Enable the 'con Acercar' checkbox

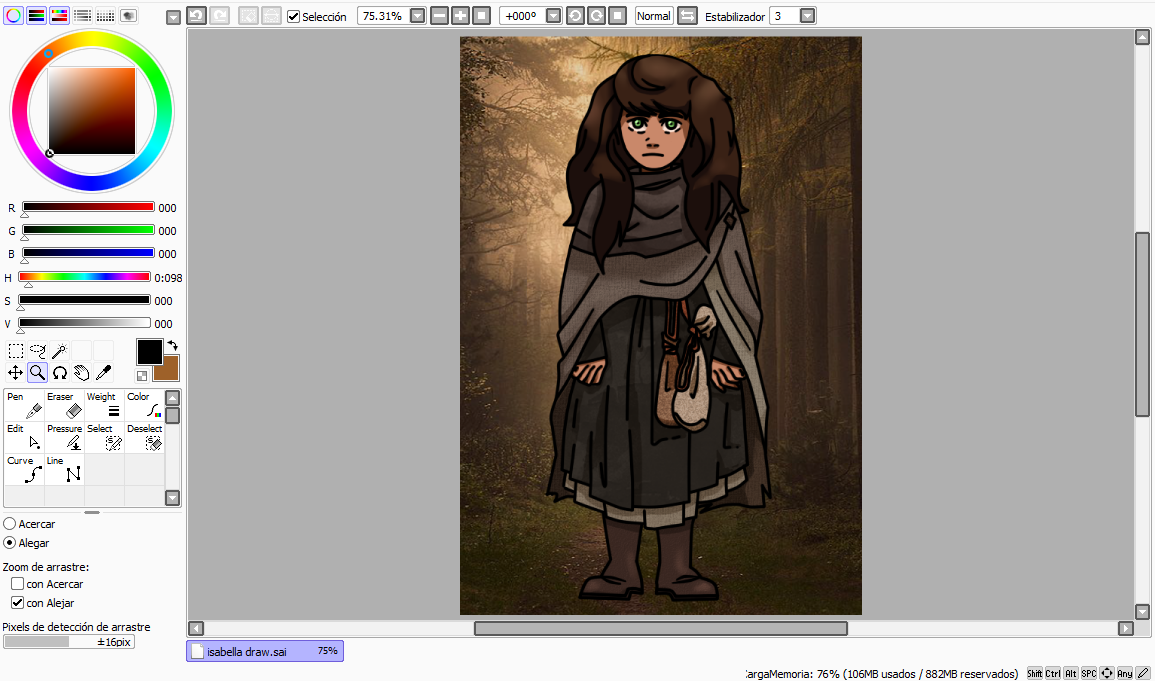click(x=17, y=584)
